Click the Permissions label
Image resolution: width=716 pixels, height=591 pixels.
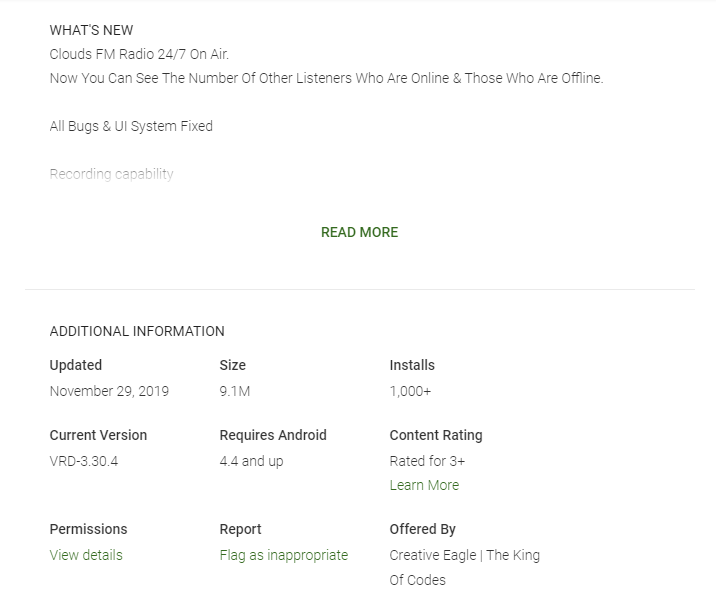click(x=89, y=529)
